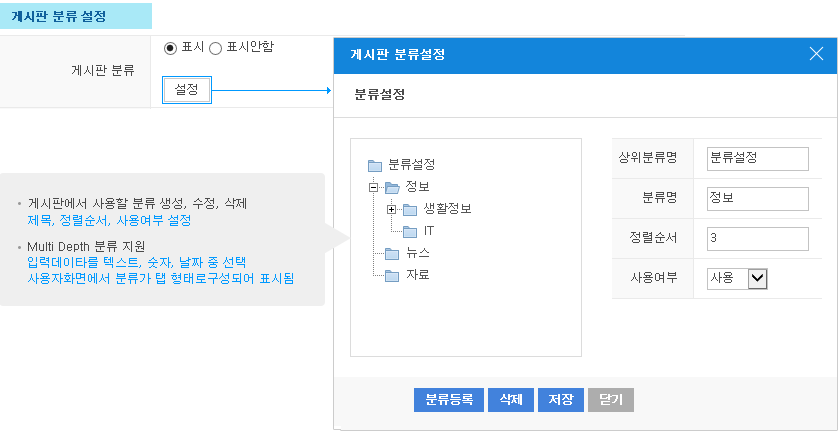Click the 분류설정 root folder icon

point(375,165)
